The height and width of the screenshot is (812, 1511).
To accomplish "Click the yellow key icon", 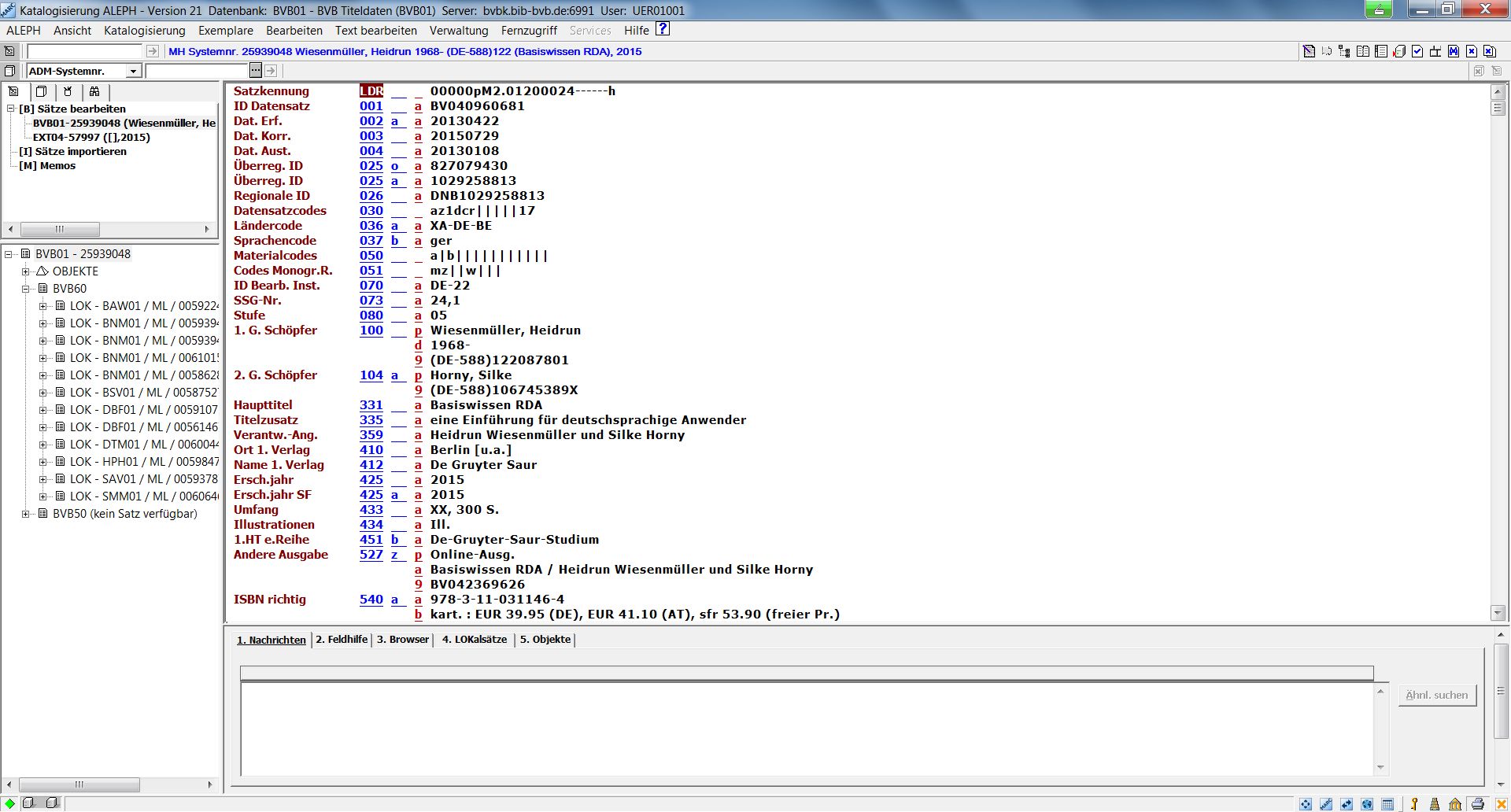I will click(1414, 803).
